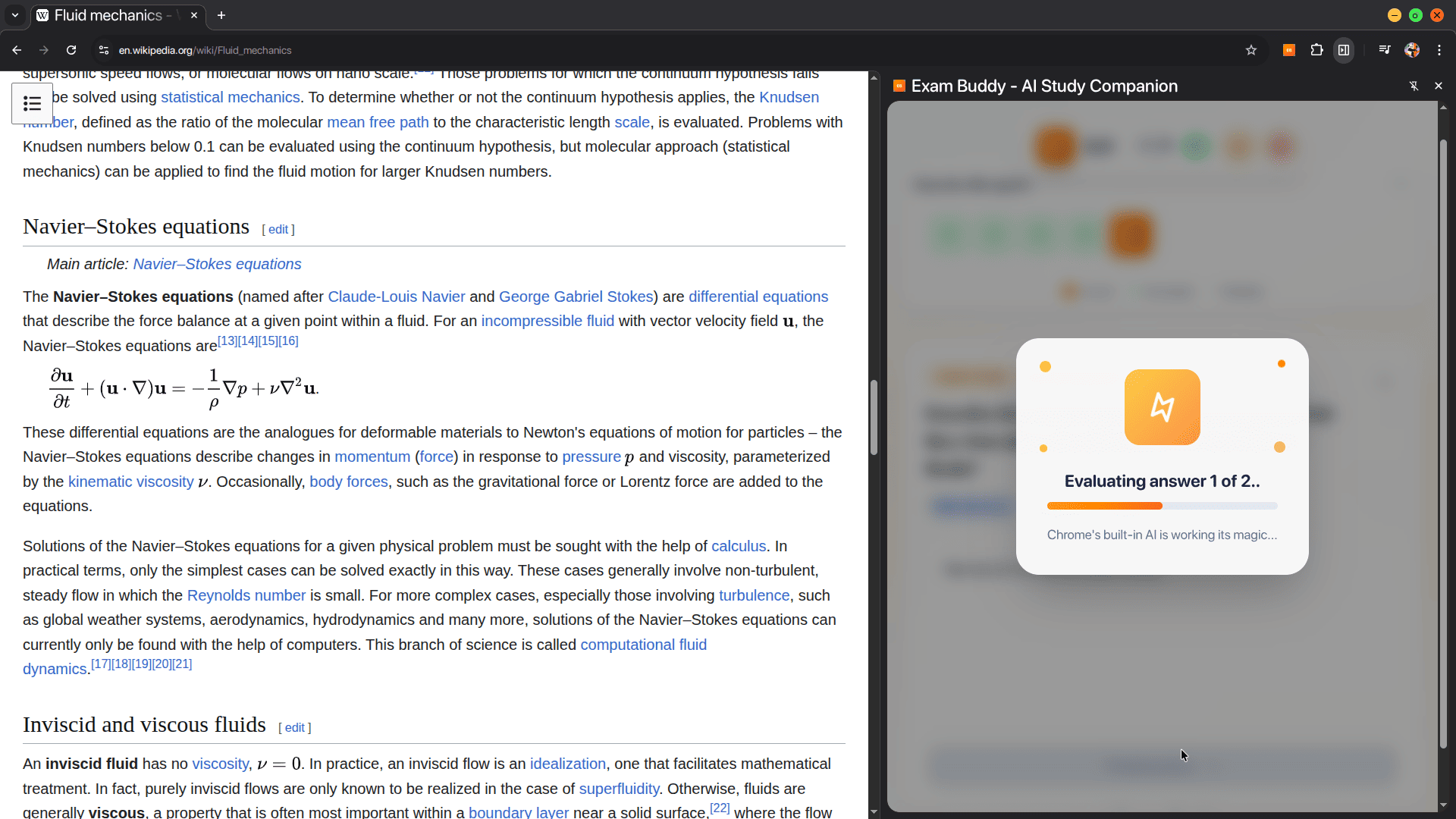Screen dimensions: 1456x819
Task: Reload the current page
Action: (71, 50)
